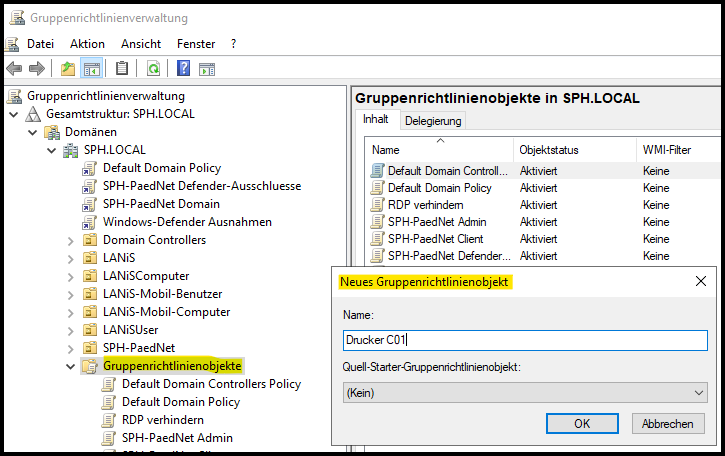This screenshot has height=456, width=725.
Task: Click the LANiS OU folder icon
Action: pyautogui.click(x=90, y=258)
